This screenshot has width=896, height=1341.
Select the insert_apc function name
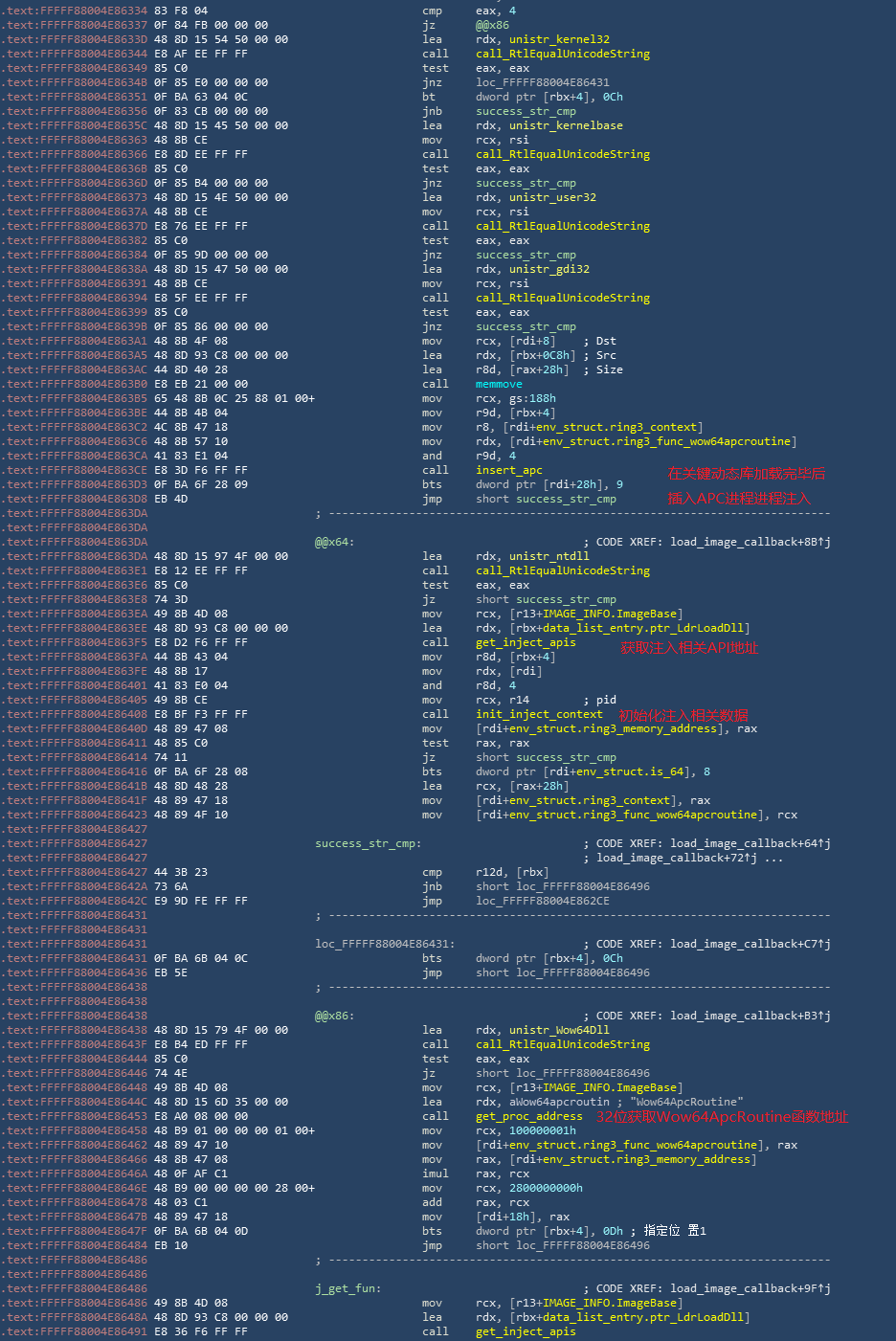click(x=508, y=470)
